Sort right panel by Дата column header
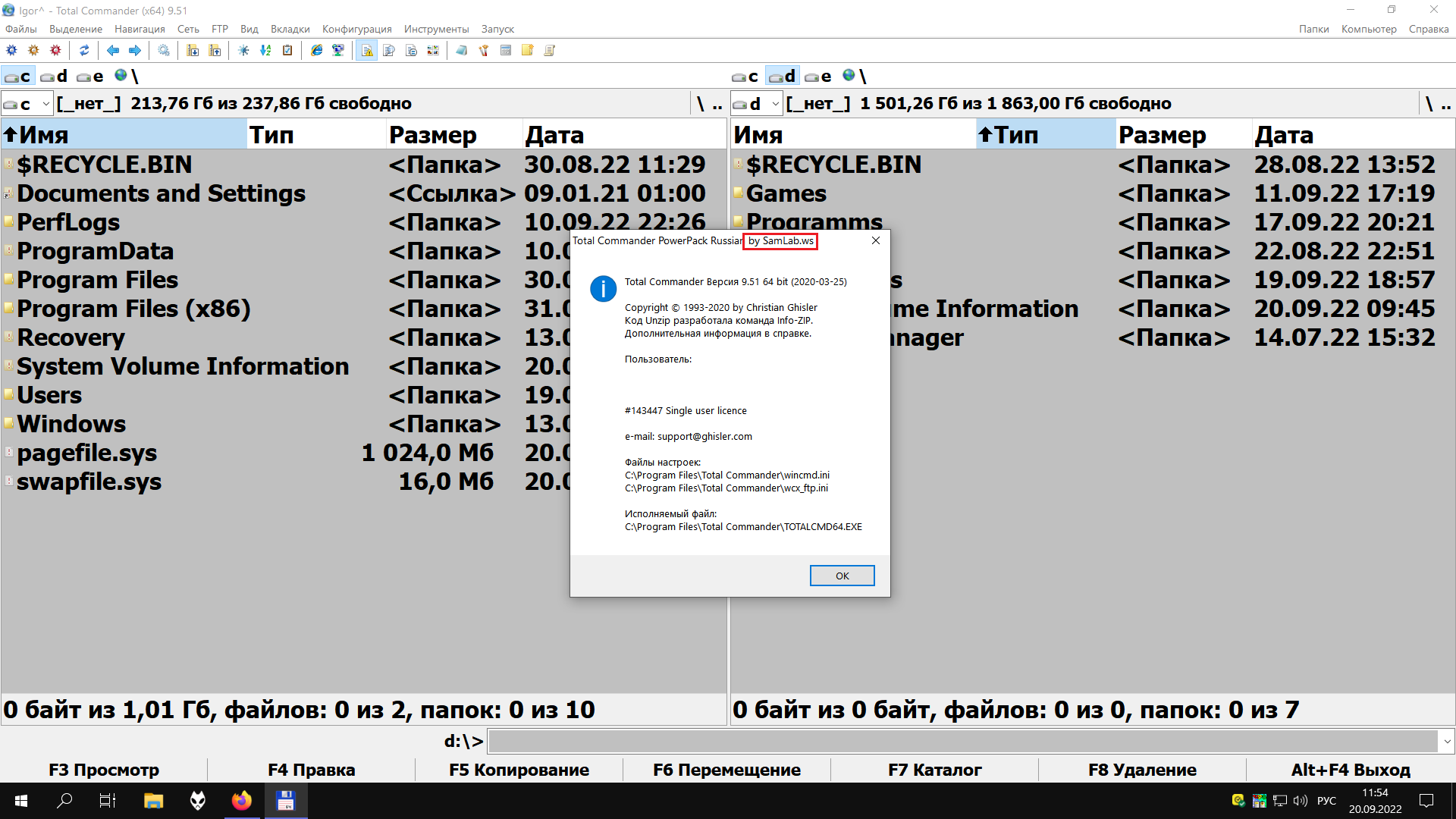Screen dimensions: 1456x819 click(x=1353, y=135)
